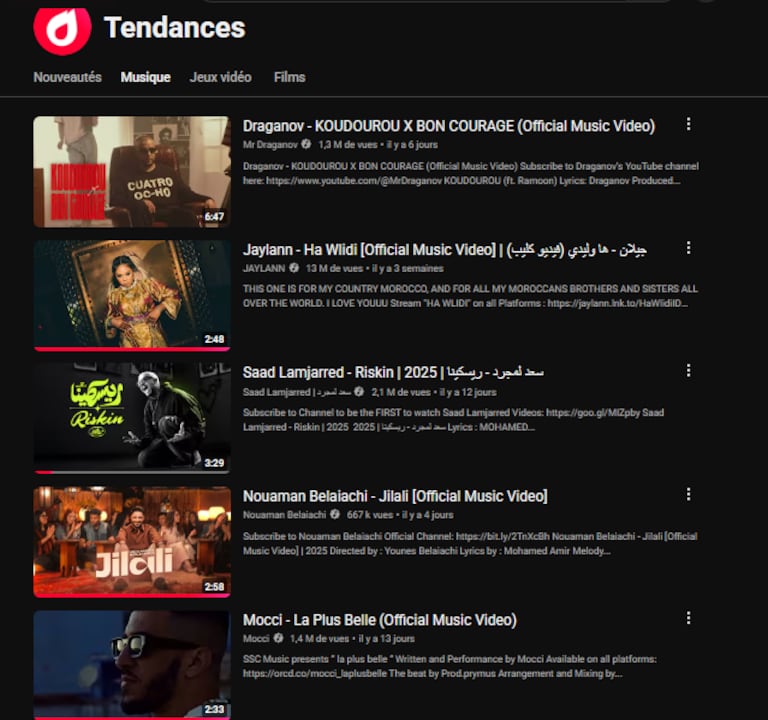The image size is (768, 720).
Task: Play the Jilali video thumbnail
Action: (132, 541)
